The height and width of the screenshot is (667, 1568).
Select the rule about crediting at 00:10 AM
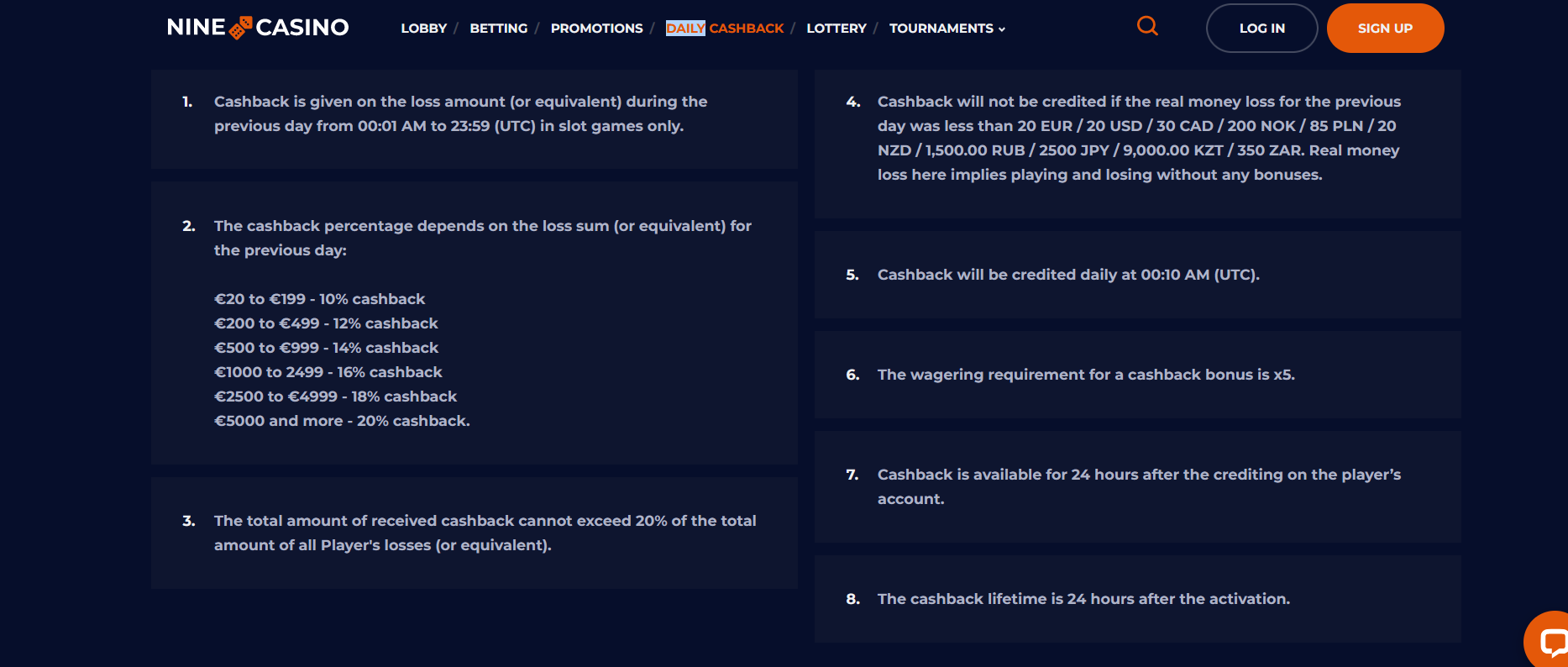[1138, 275]
